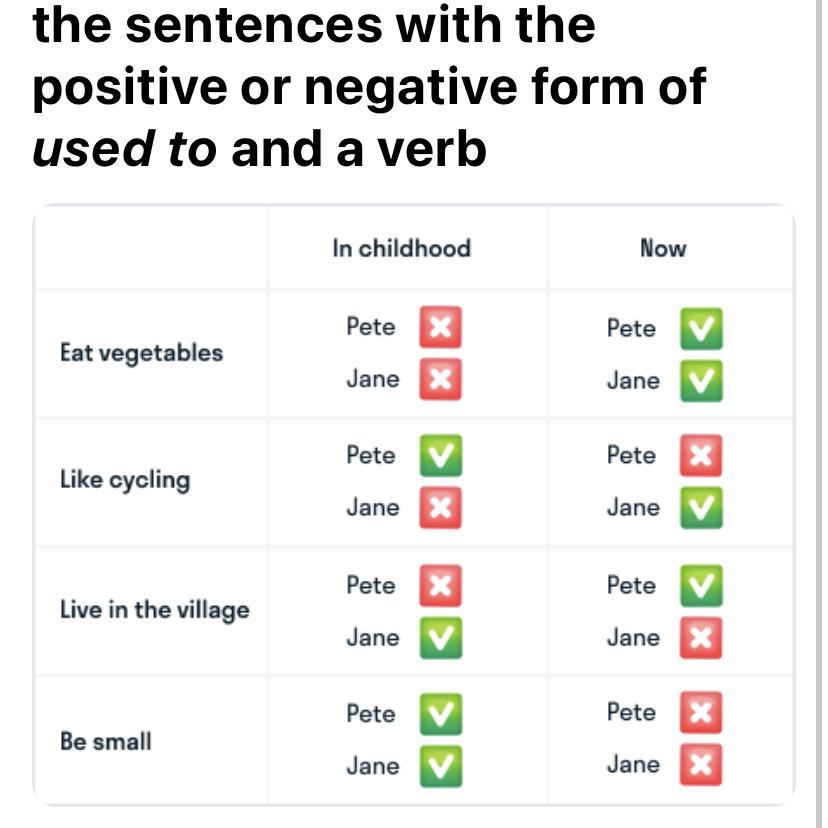
Task: Click the In childhood column header
Action: tap(401, 248)
